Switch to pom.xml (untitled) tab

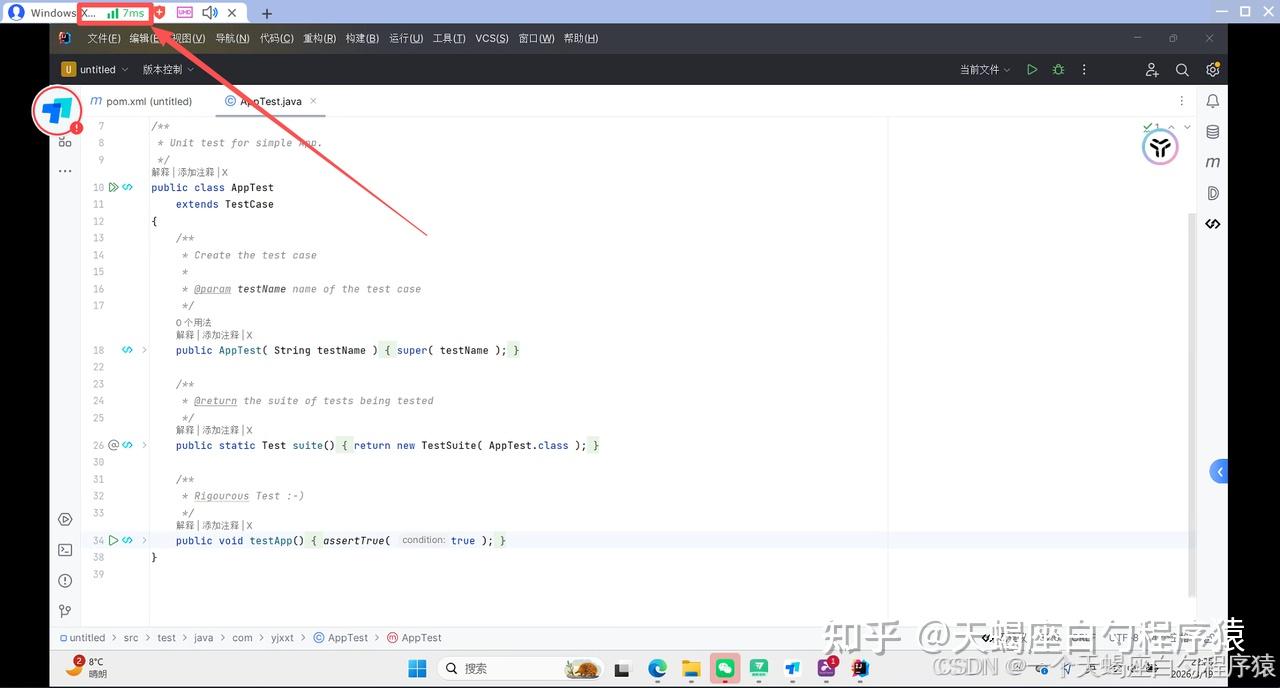[x=141, y=101]
